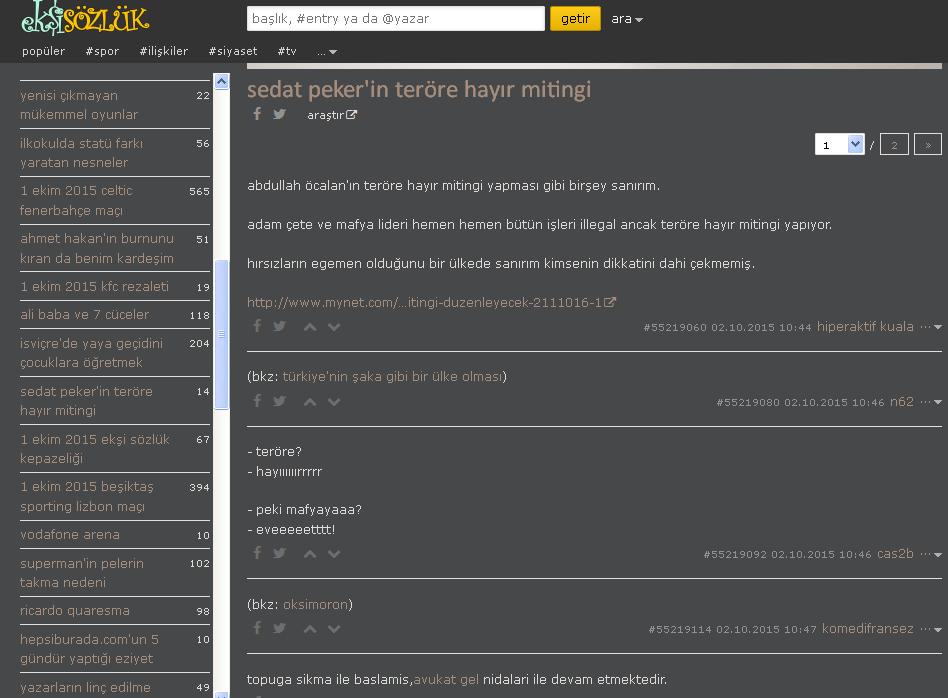This screenshot has width=948, height=698.
Task: Open the mynet.com news link
Action: pyautogui.click(x=430, y=302)
